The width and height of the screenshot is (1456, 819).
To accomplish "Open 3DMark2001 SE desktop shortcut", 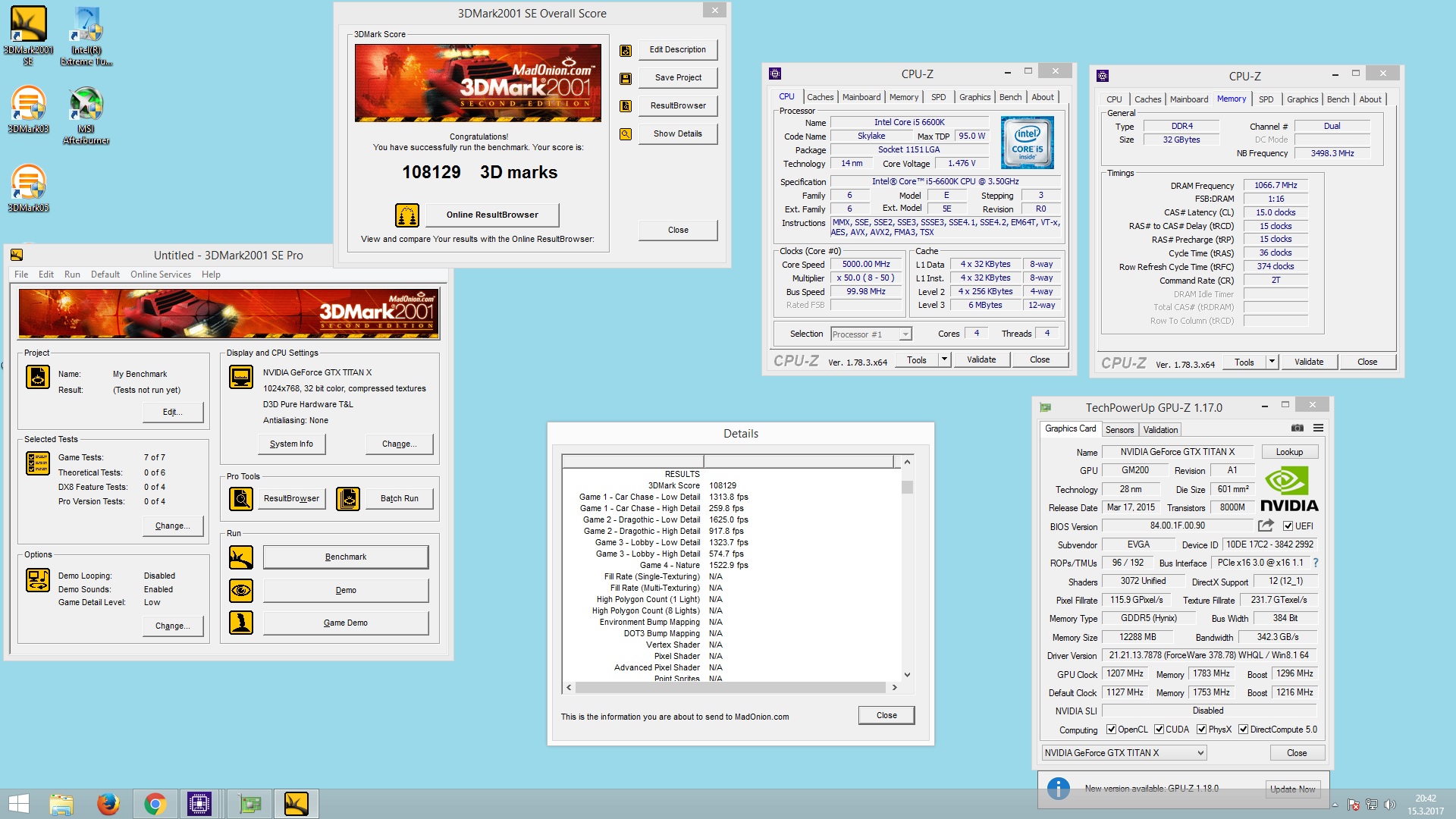I will point(28,35).
